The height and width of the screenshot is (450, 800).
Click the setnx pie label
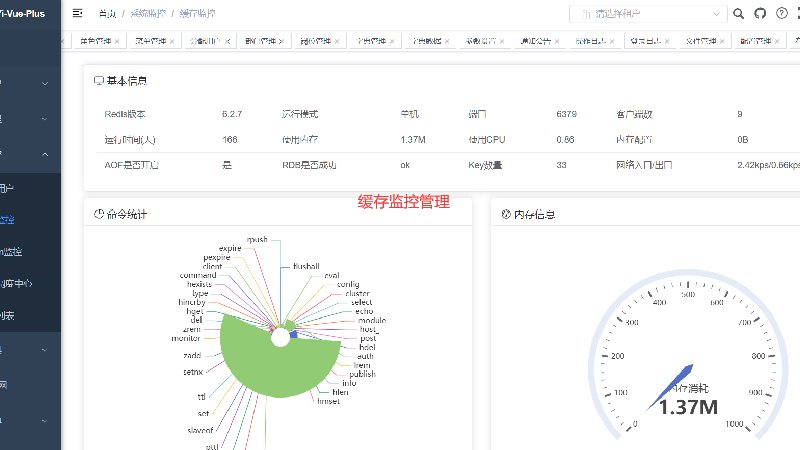click(x=193, y=372)
